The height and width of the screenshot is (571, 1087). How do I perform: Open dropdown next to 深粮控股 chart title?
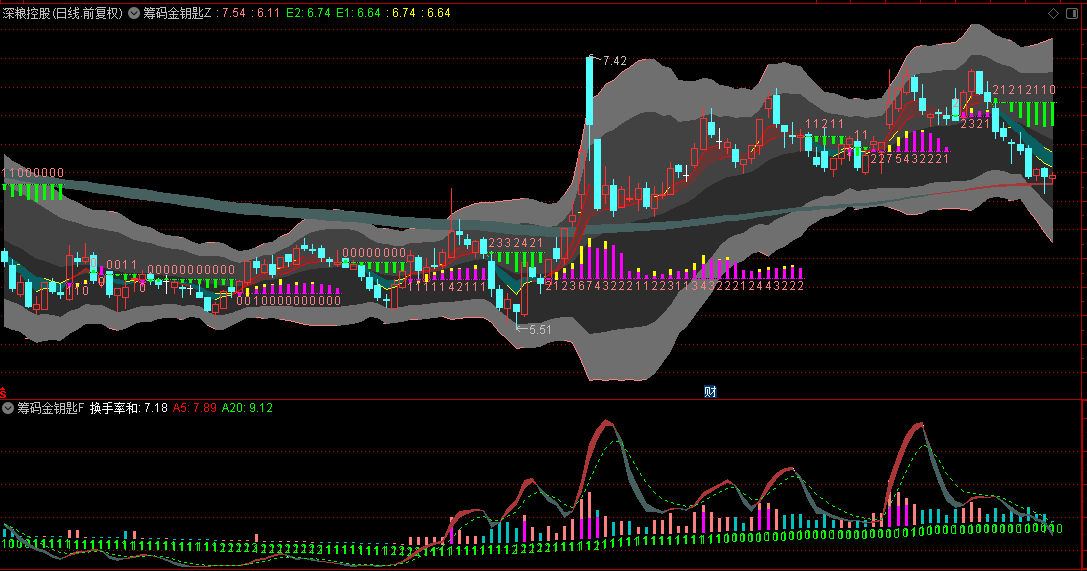coord(134,13)
